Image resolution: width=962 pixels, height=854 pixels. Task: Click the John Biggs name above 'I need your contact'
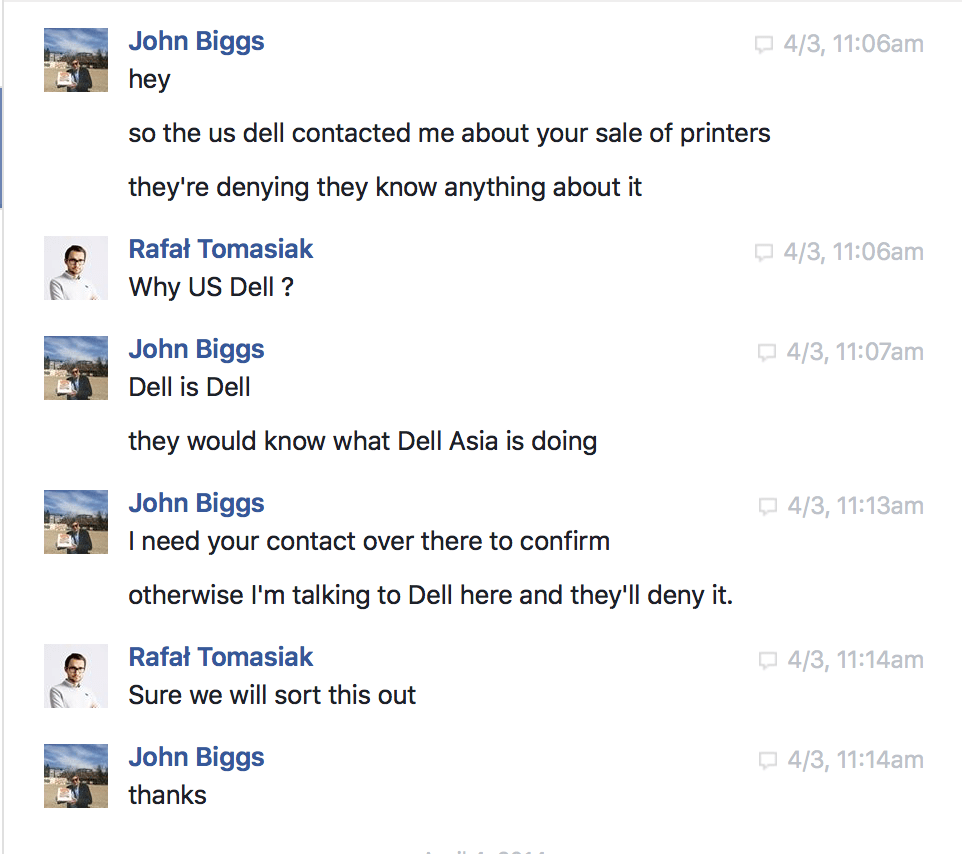pyautogui.click(x=196, y=504)
